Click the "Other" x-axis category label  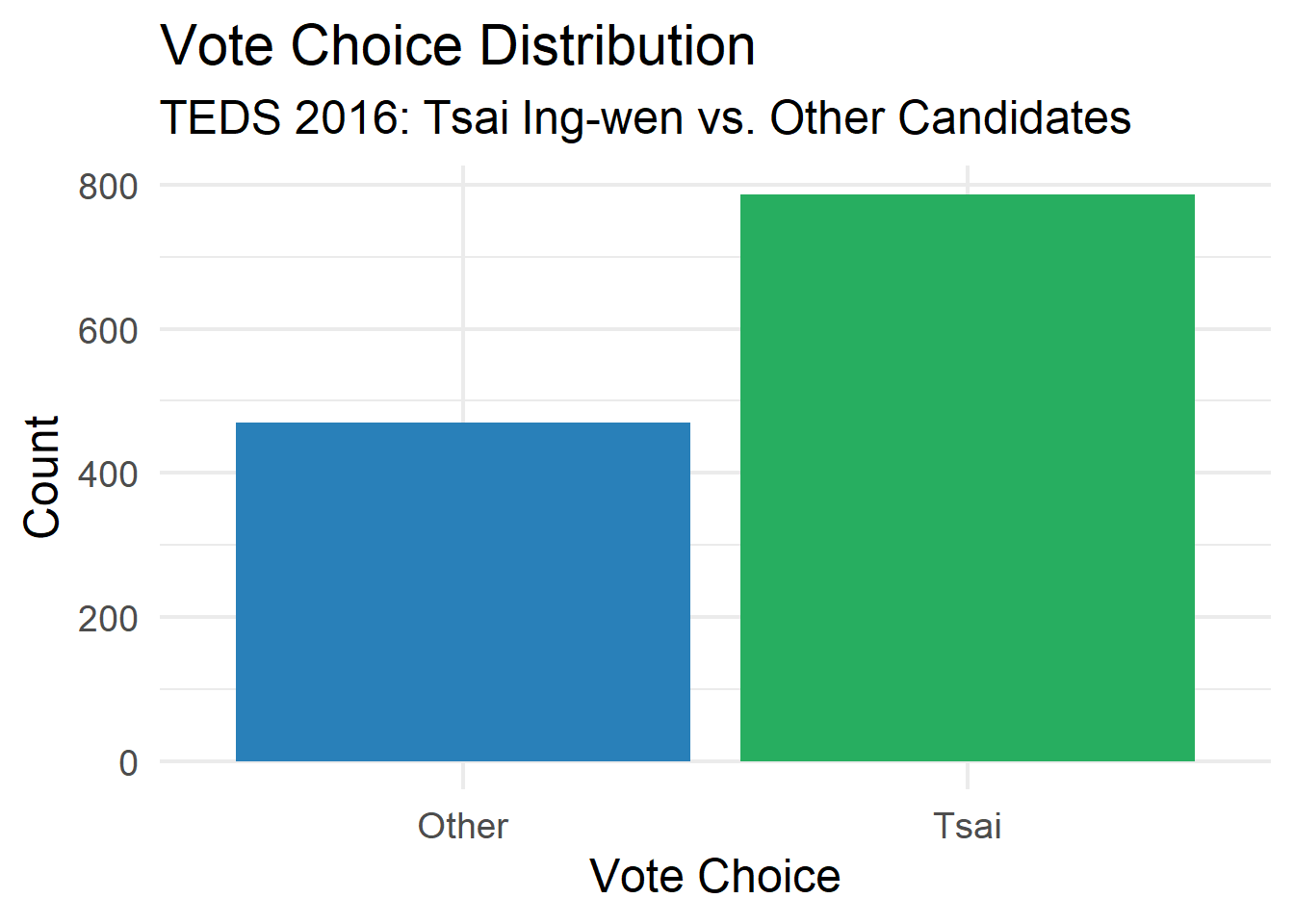click(x=462, y=826)
